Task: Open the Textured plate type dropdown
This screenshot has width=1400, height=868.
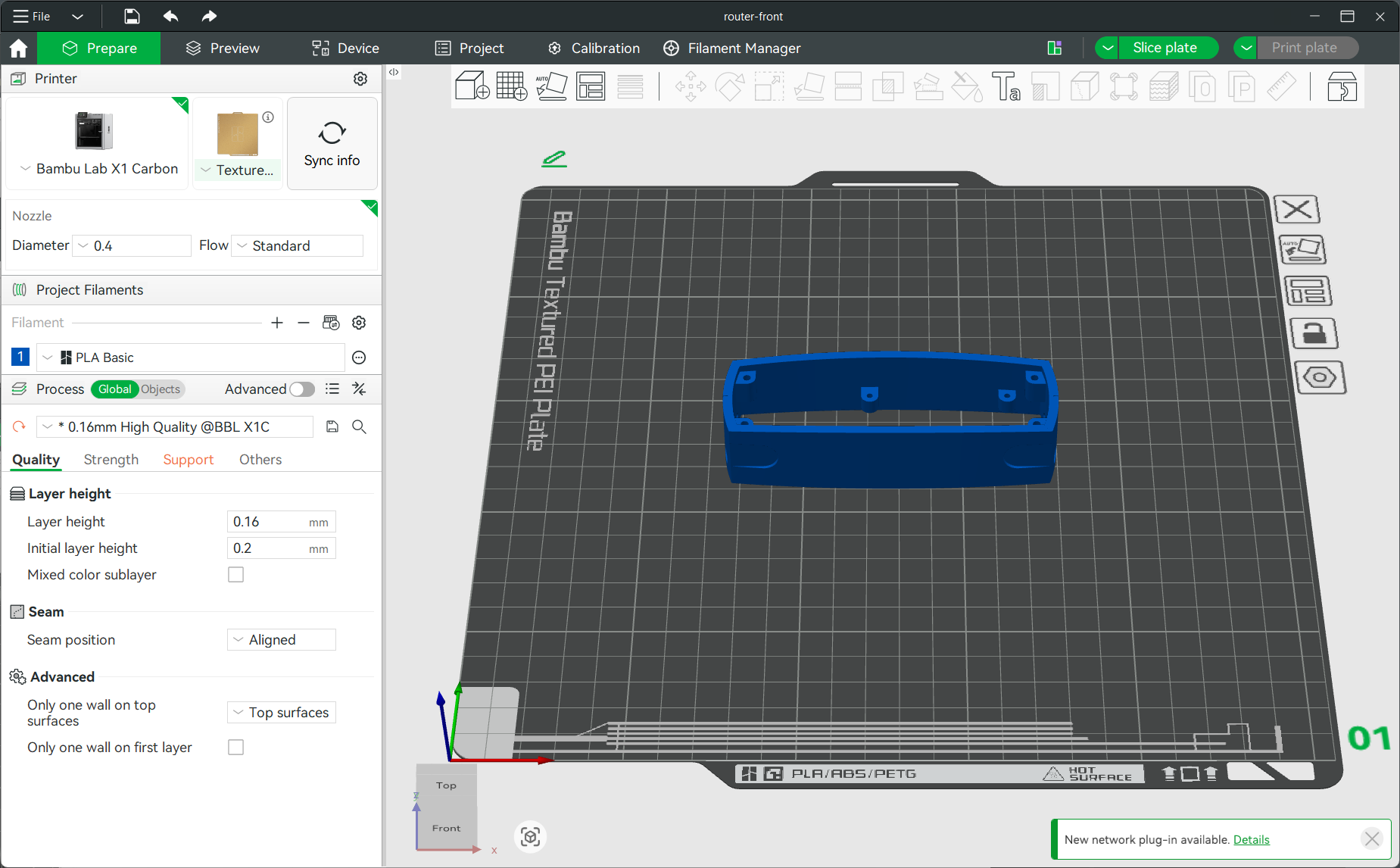Action: click(x=238, y=170)
